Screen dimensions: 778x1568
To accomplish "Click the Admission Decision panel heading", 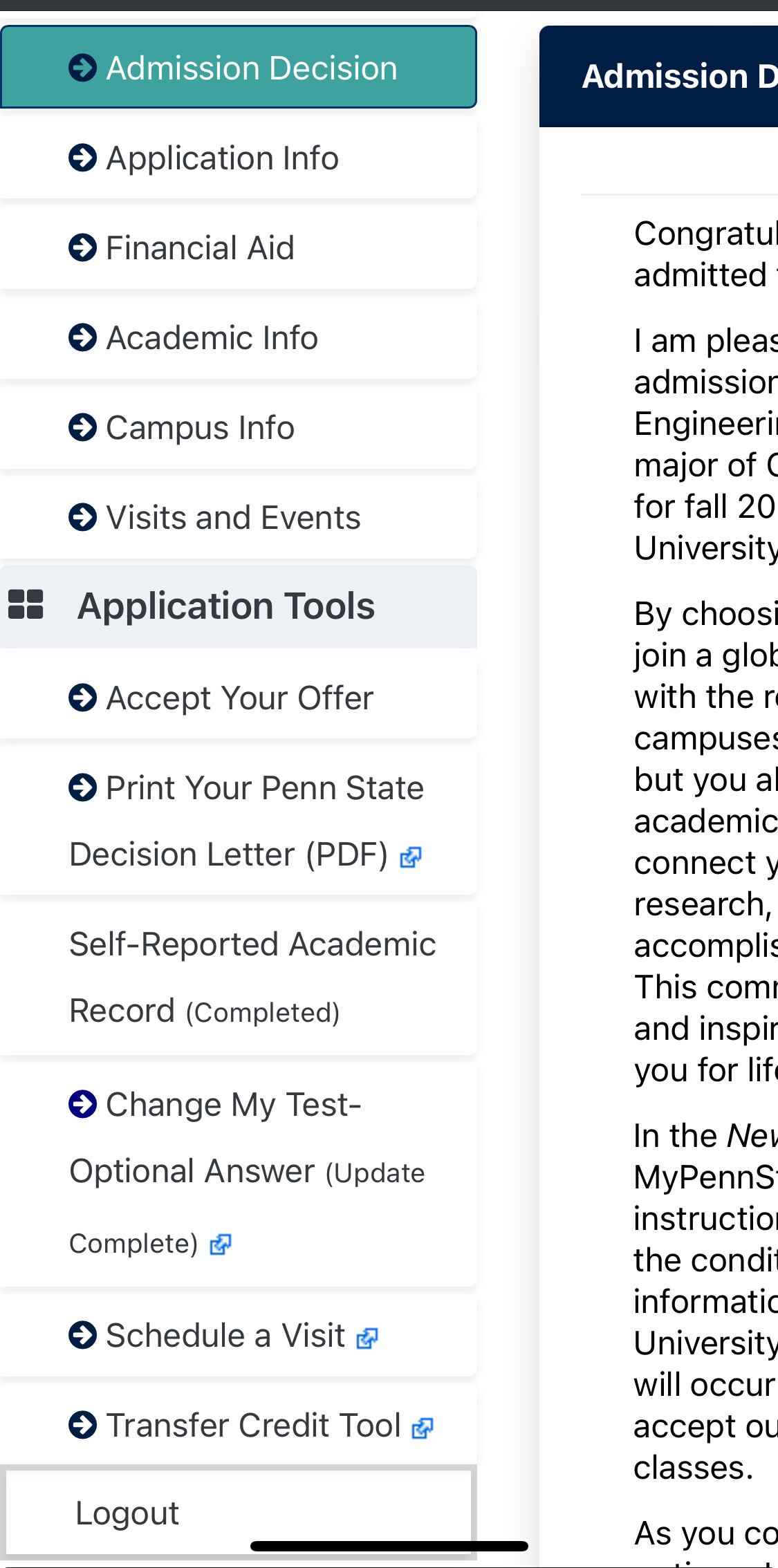I will coord(679,76).
